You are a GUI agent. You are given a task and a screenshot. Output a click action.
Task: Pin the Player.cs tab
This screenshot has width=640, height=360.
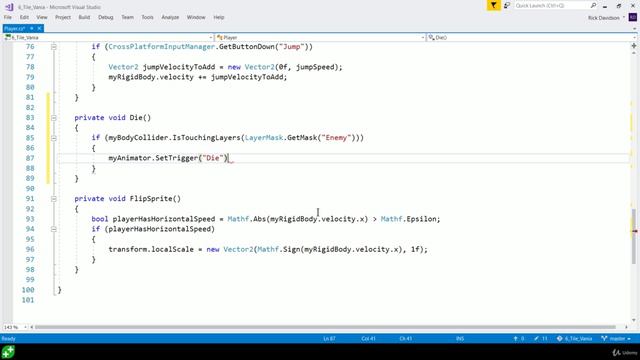[32, 28]
